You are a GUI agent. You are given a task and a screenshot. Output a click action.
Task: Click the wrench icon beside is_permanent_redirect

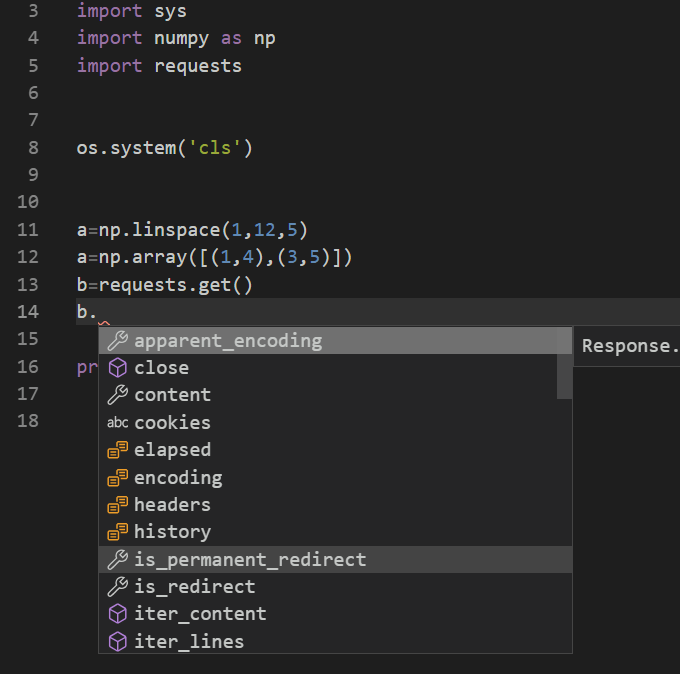[x=118, y=559]
